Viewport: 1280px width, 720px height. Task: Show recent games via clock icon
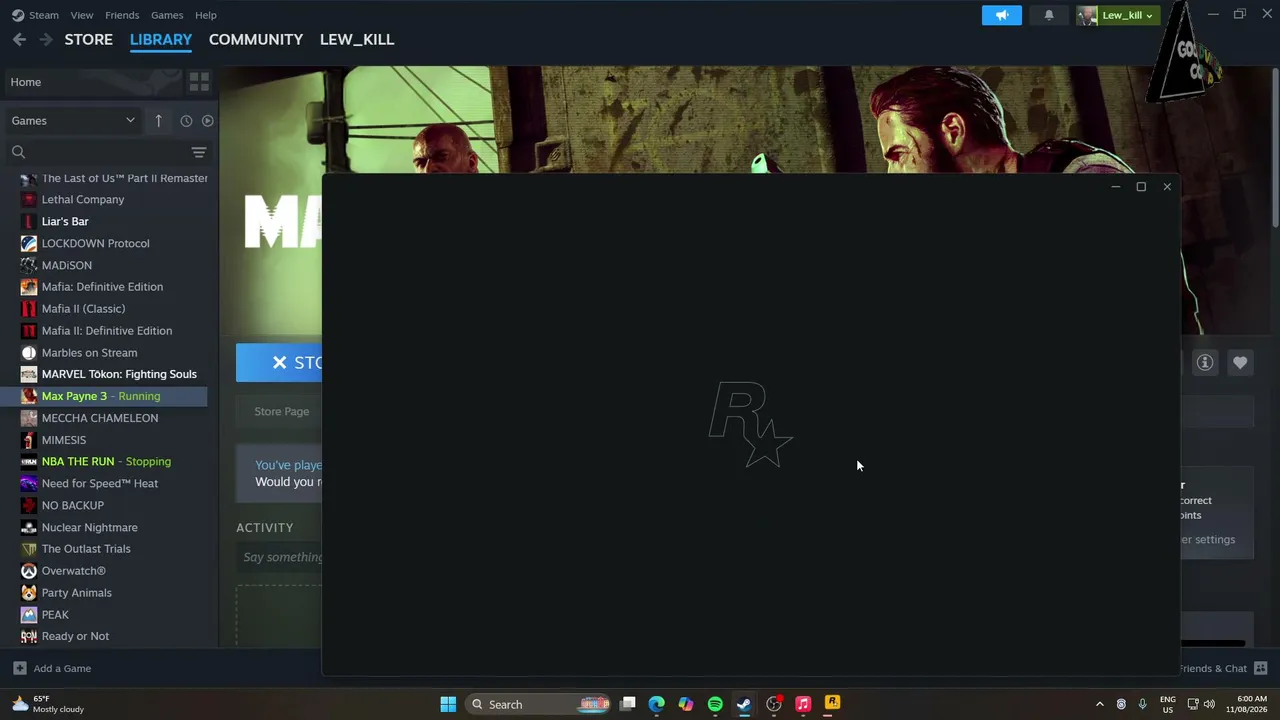[x=186, y=121]
